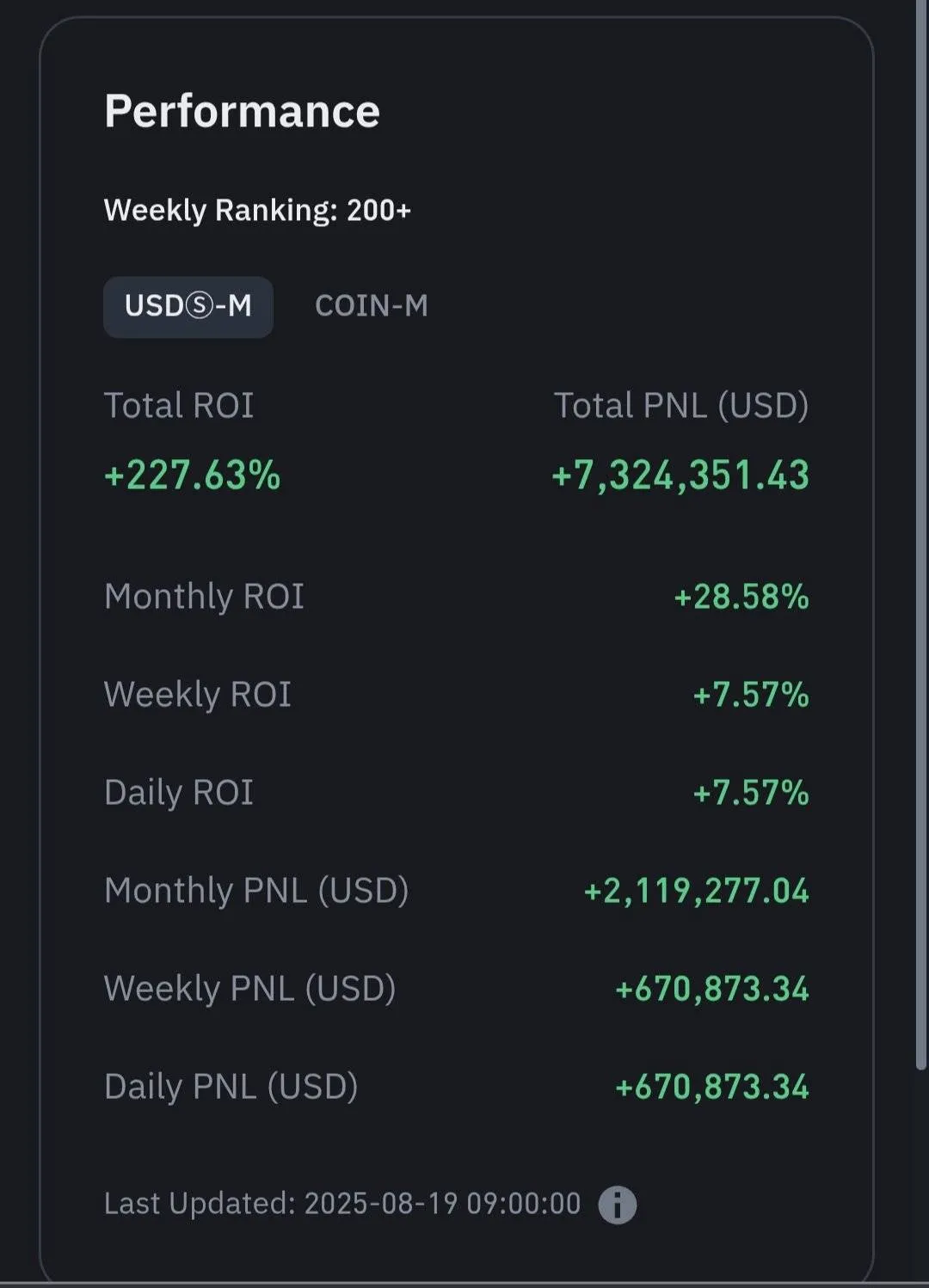Click the Last Updated timestamp text
929x1288 pixels.
coord(342,1204)
